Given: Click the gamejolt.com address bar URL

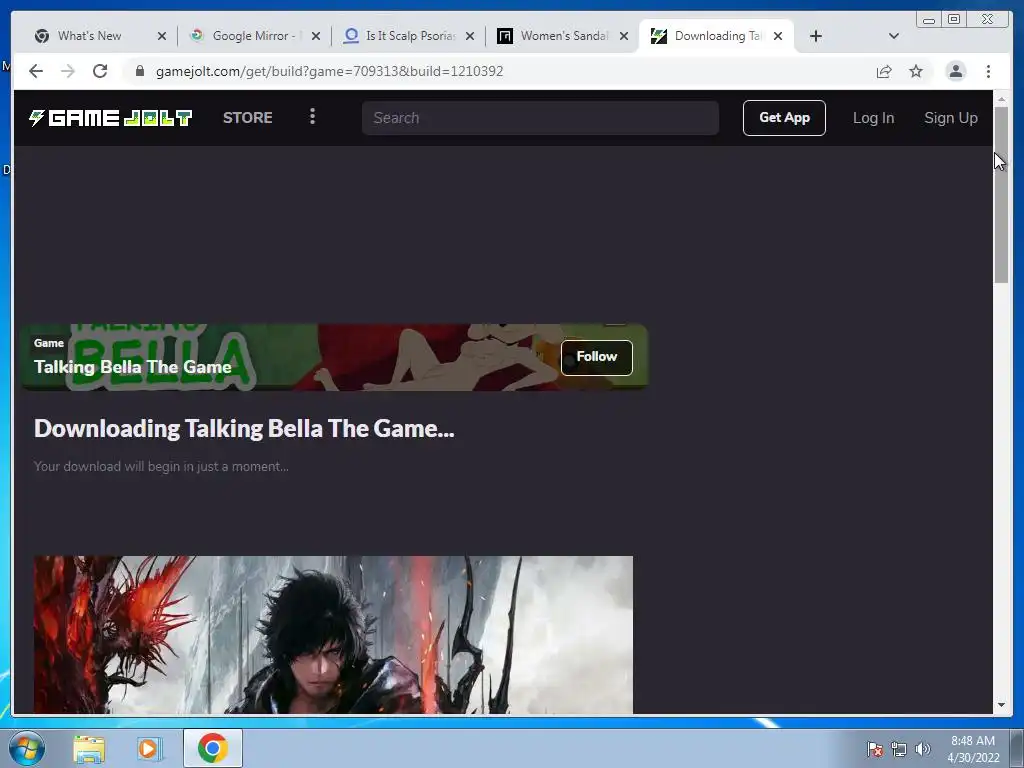Looking at the screenshot, I should (329, 71).
